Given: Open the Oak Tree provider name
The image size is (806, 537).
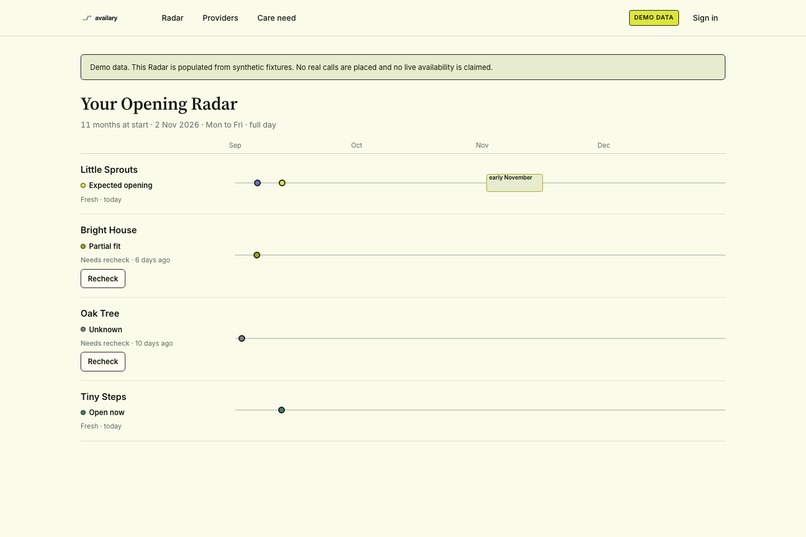Looking at the screenshot, I should [x=100, y=313].
